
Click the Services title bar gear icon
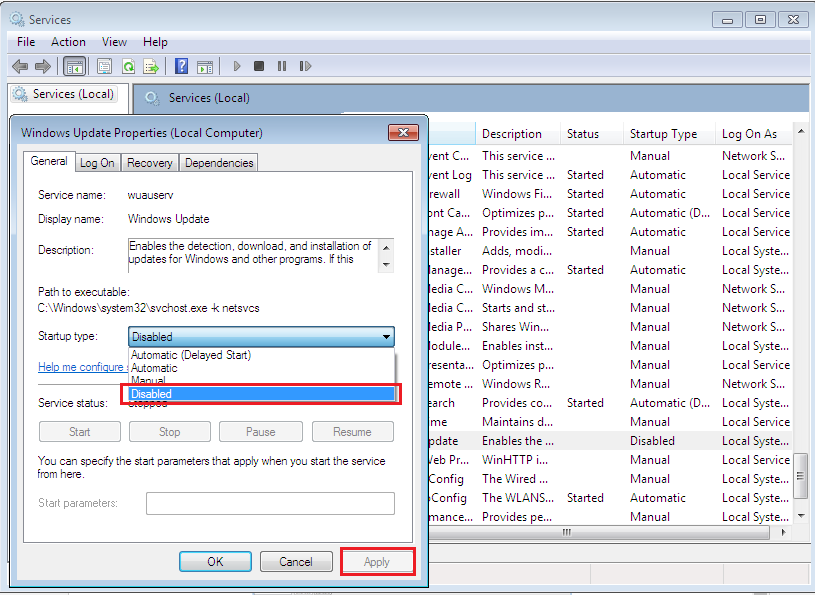click(17, 19)
